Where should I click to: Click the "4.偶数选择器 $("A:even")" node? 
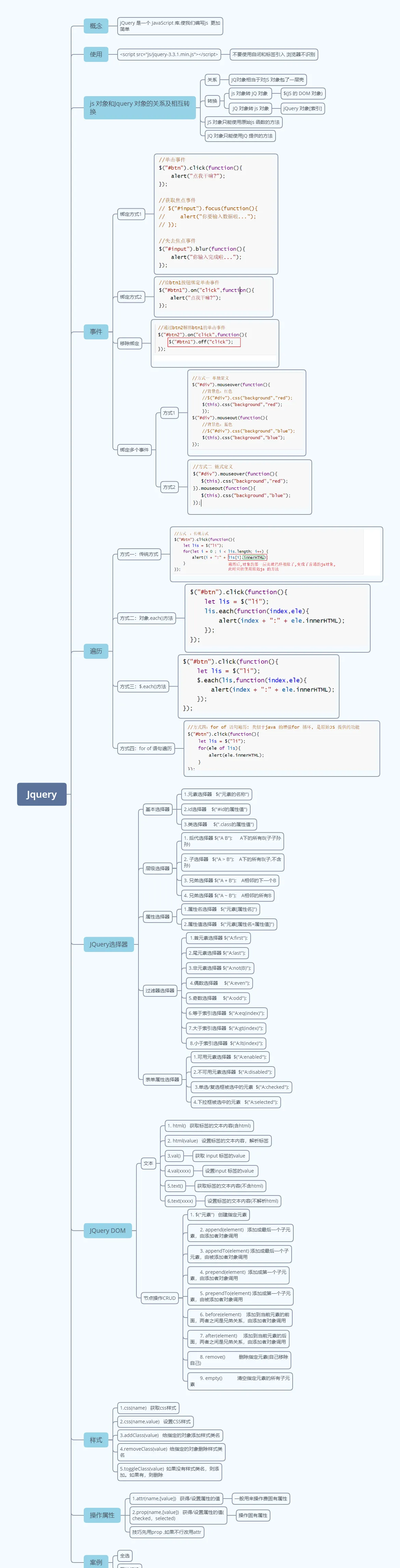pos(219,982)
